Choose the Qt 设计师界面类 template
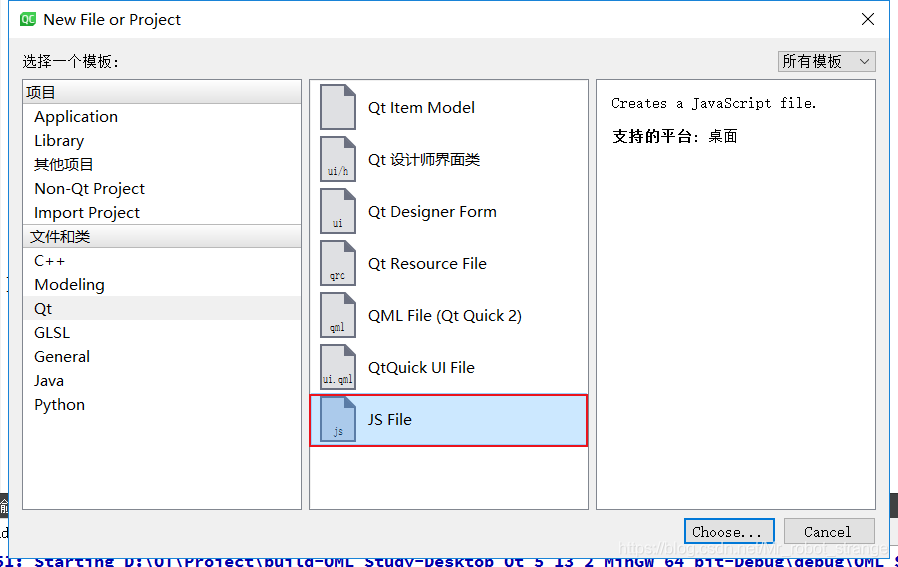898x567 pixels. pos(449,159)
